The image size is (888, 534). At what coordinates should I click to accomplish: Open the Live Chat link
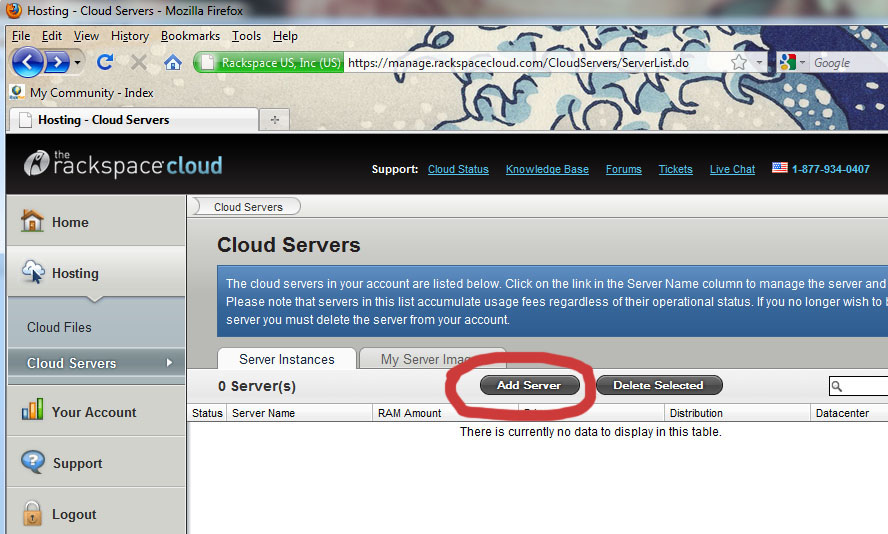point(732,169)
